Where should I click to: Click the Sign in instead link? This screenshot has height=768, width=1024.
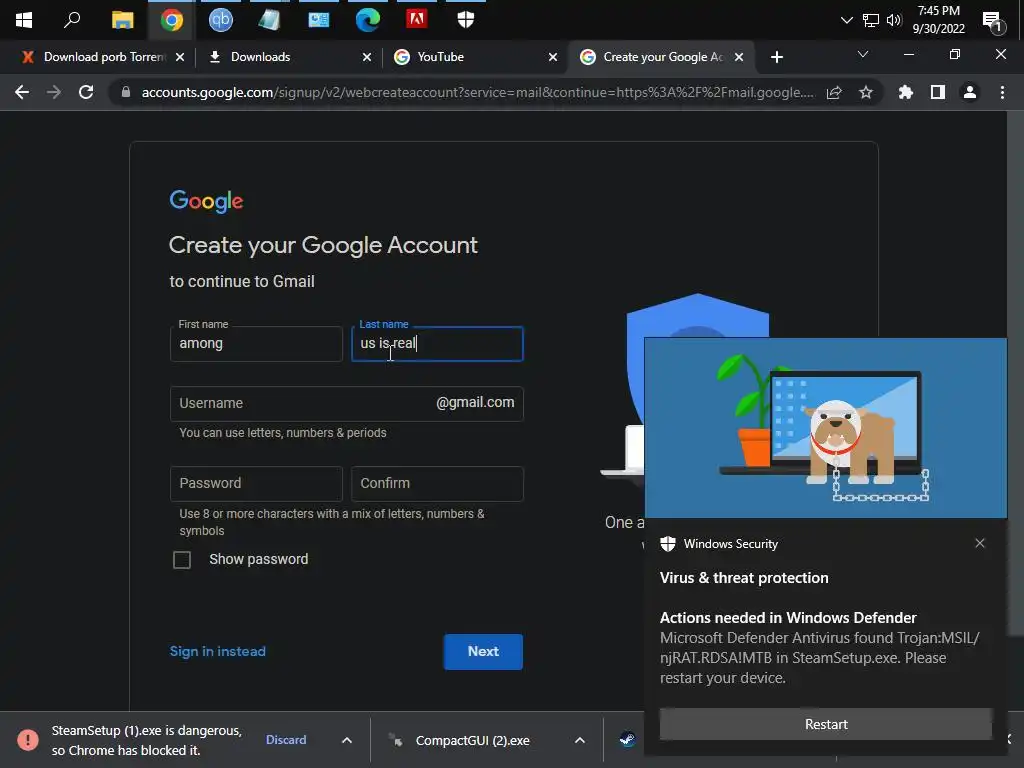point(217,651)
